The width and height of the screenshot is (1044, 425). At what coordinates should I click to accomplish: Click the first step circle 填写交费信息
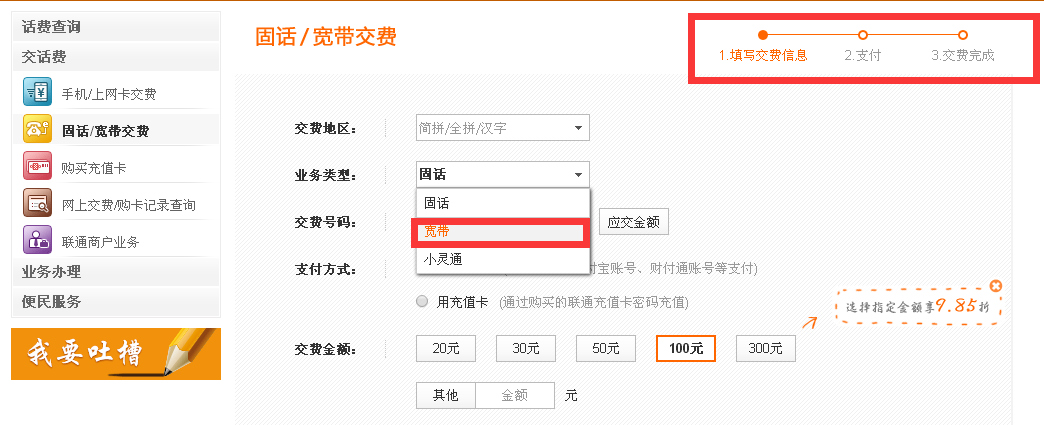(x=763, y=35)
